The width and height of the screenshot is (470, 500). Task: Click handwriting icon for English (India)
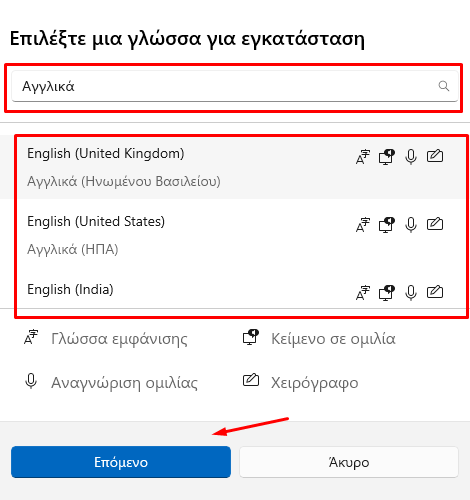point(435,292)
